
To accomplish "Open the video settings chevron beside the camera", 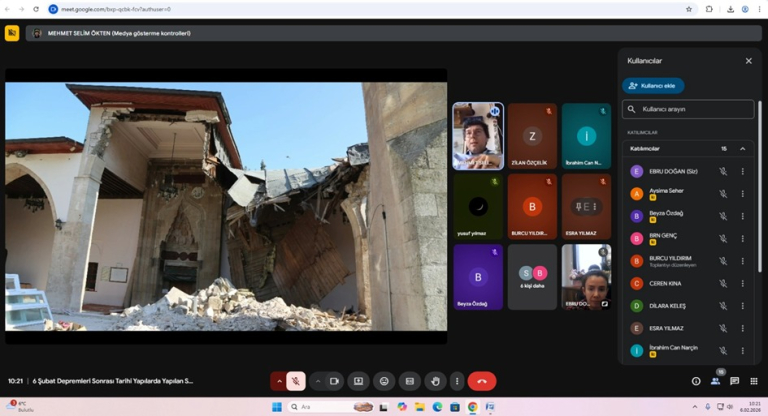I will (x=318, y=381).
